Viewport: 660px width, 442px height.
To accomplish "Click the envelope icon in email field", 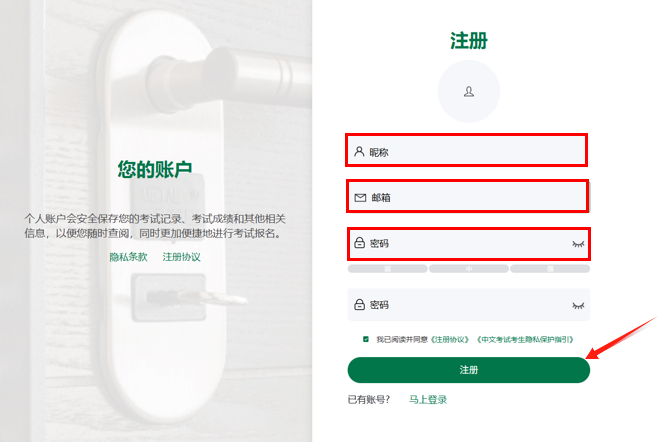I will [360, 197].
